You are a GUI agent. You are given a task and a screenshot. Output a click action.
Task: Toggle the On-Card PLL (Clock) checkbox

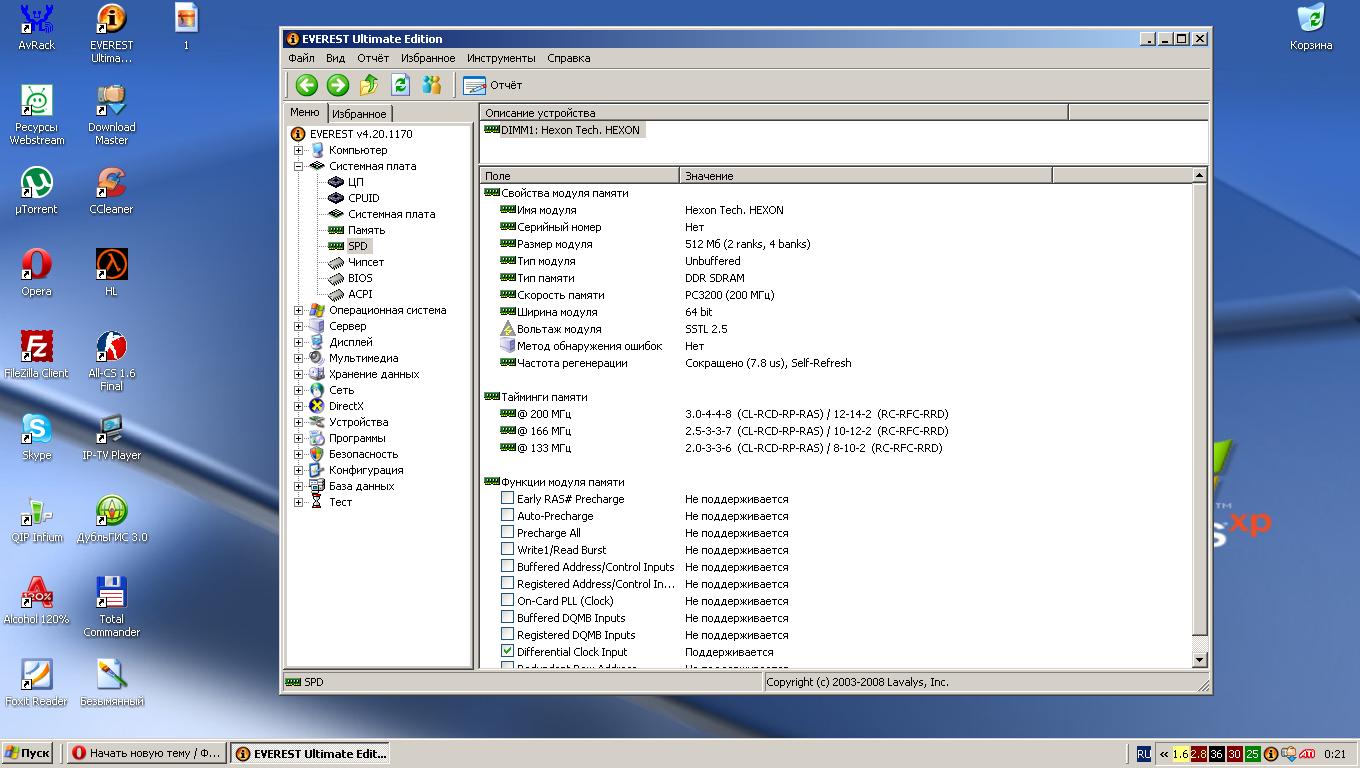point(507,600)
